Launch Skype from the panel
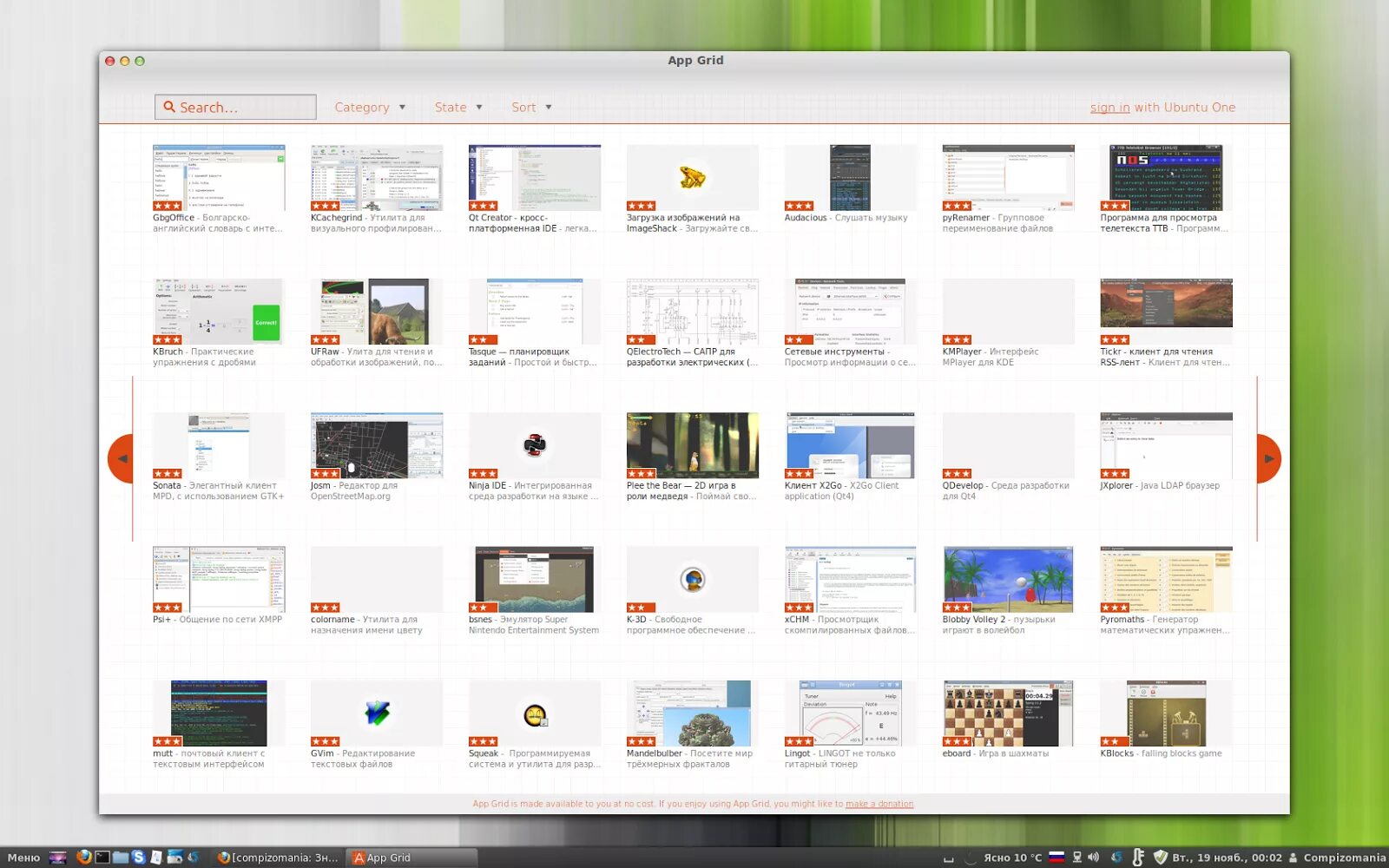1389x868 pixels. (x=138, y=858)
